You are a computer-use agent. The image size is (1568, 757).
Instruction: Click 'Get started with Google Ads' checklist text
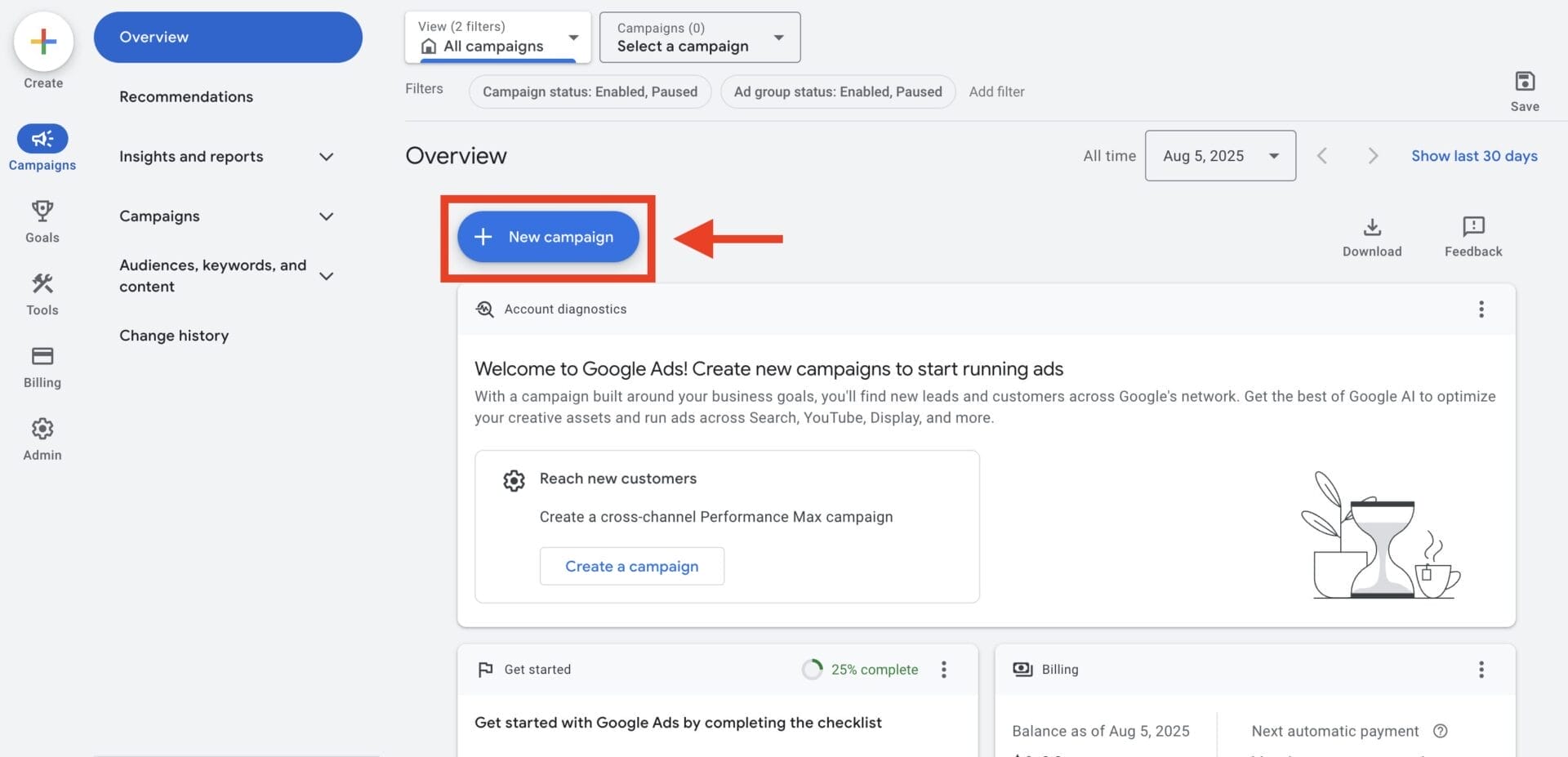[678, 723]
